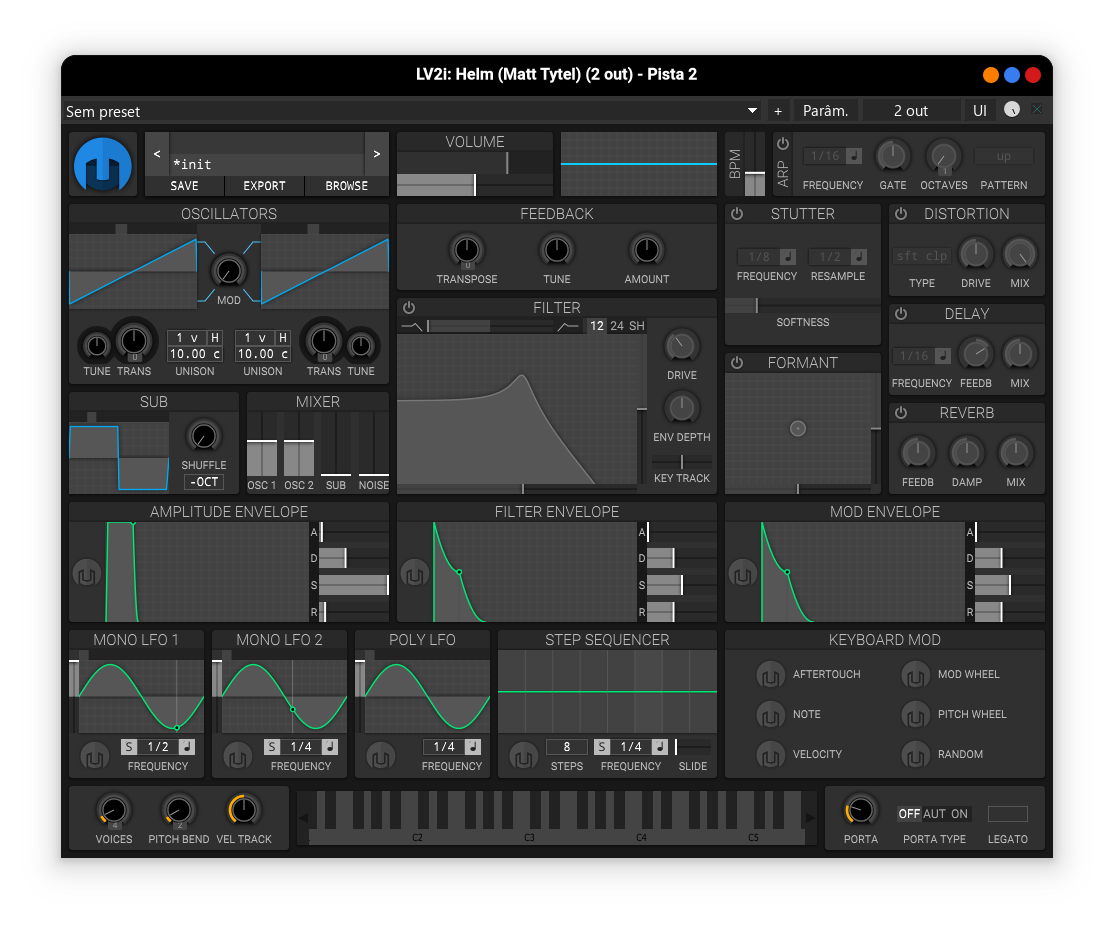This screenshot has width=1114, height=925.
Task: Toggle the Stutter power button
Action: coord(737,214)
